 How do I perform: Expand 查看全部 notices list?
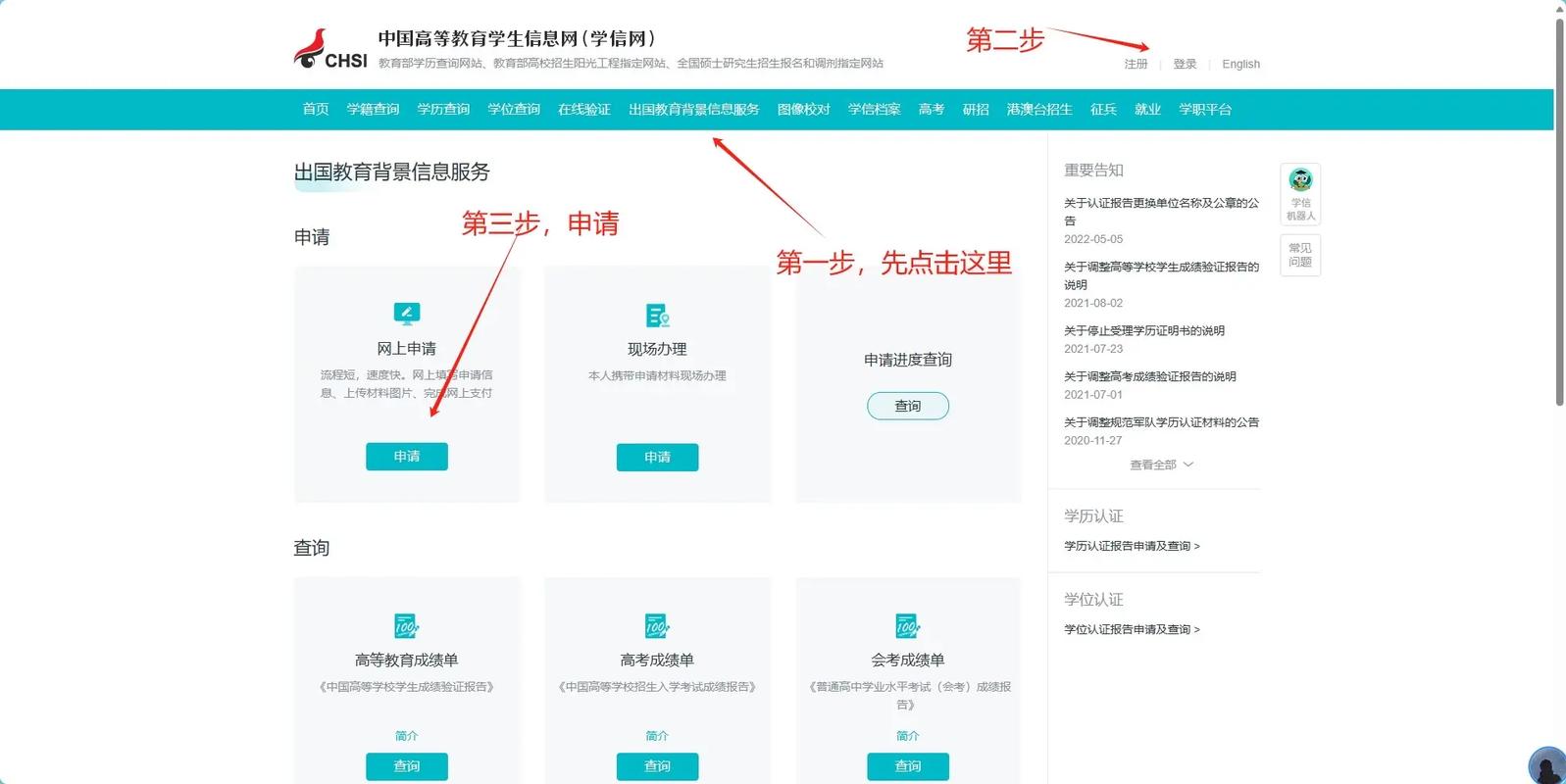[x=1161, y=465]
